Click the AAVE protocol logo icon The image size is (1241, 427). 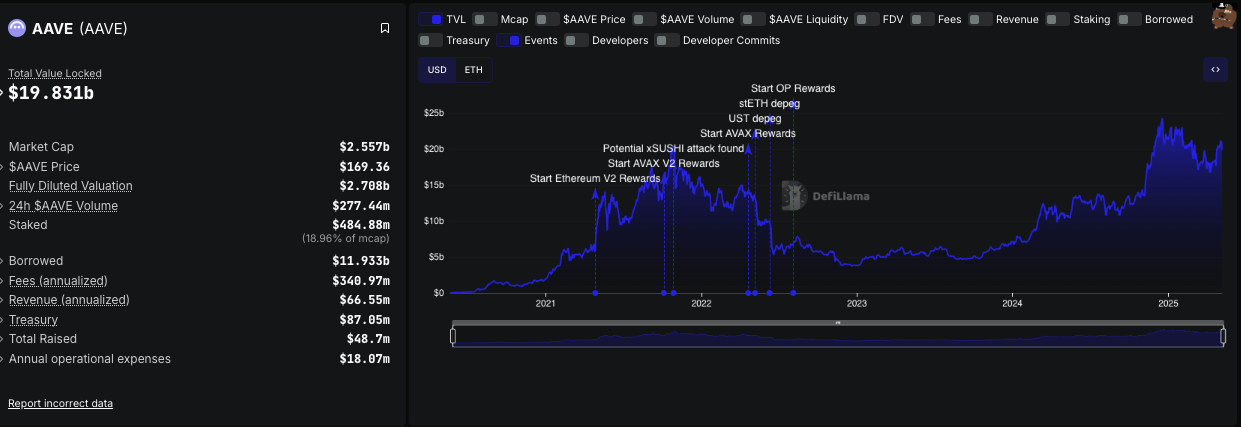coord(17,28)
